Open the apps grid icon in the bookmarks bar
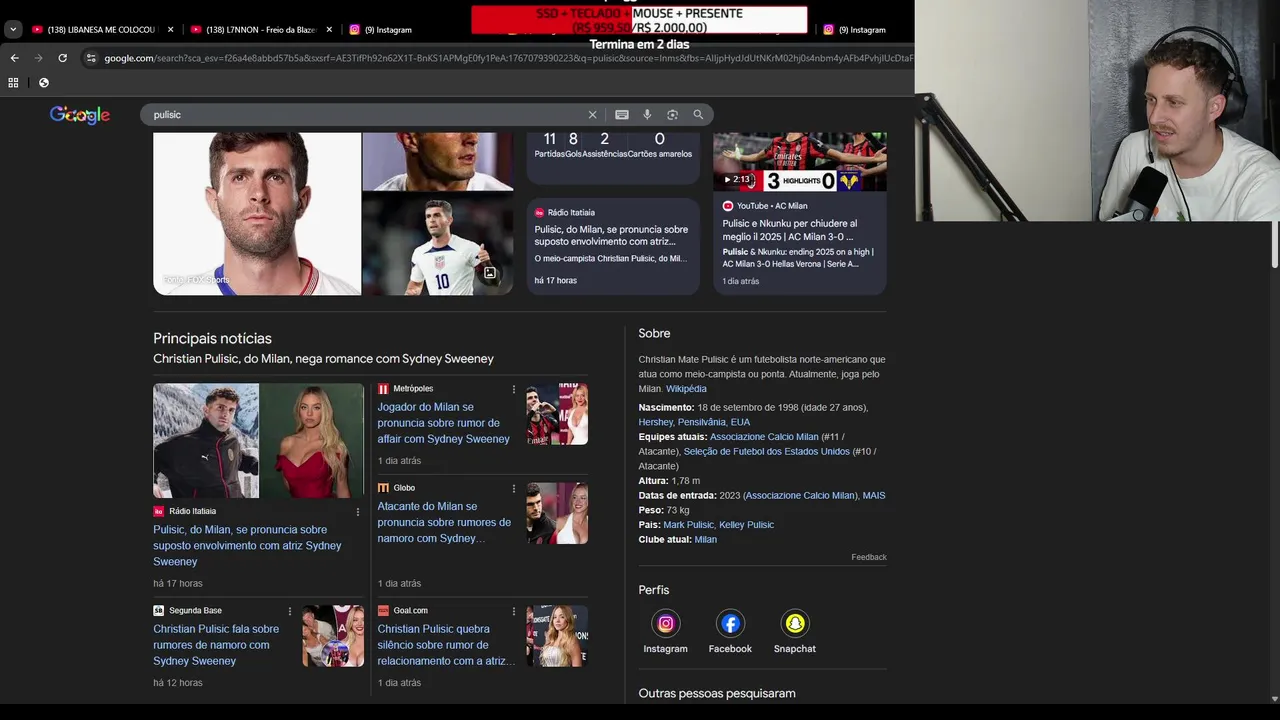The width and height of the screenshot is (1280, 720). (x=13, y=83)
